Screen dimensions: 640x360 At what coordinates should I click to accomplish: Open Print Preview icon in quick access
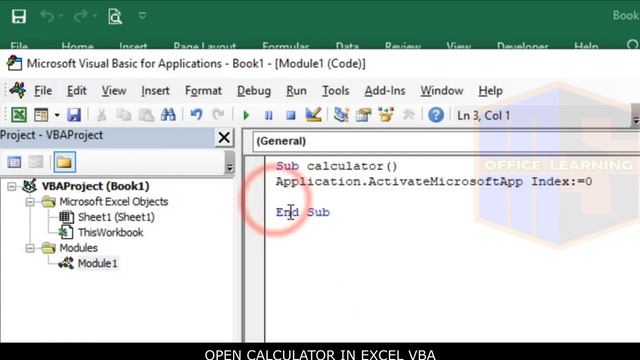[115, 16]
